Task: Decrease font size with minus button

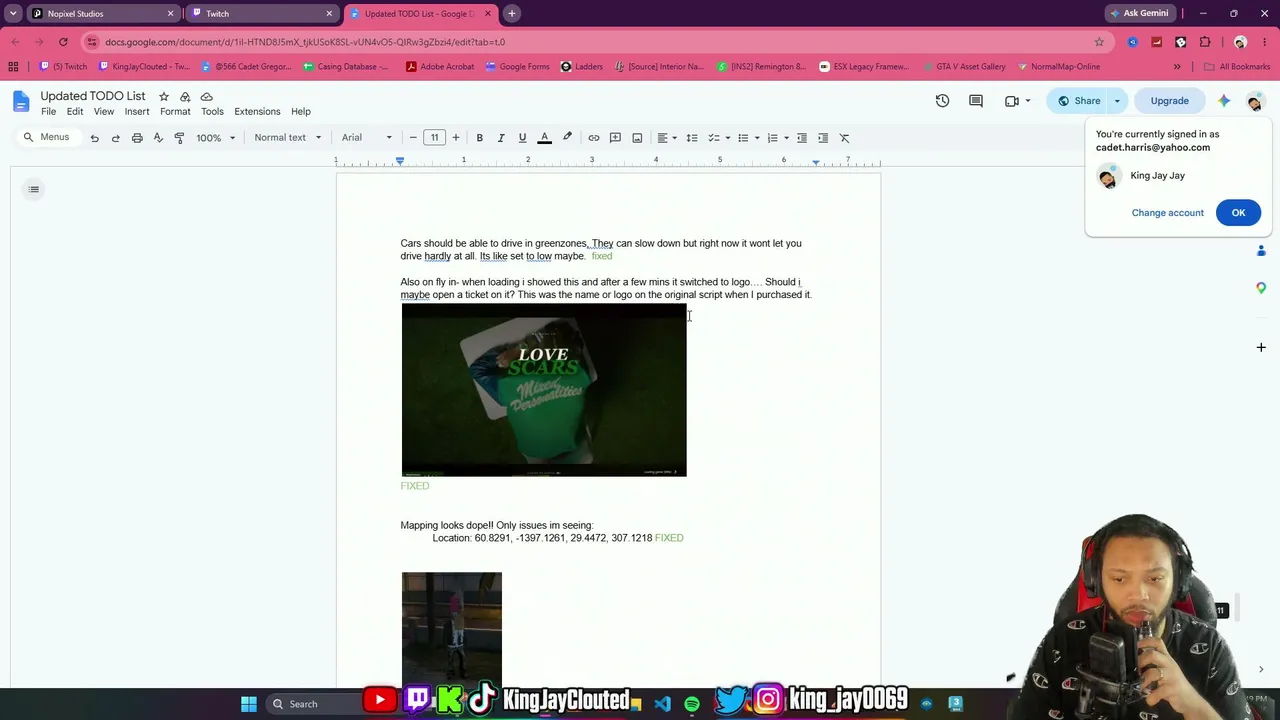Action: [413, 138]
